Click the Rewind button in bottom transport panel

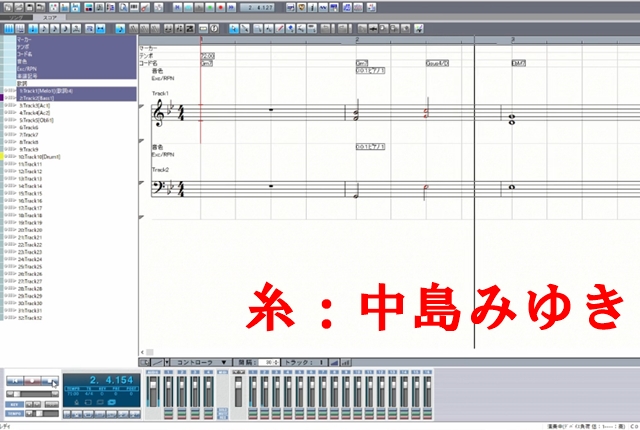coord(15,381)
